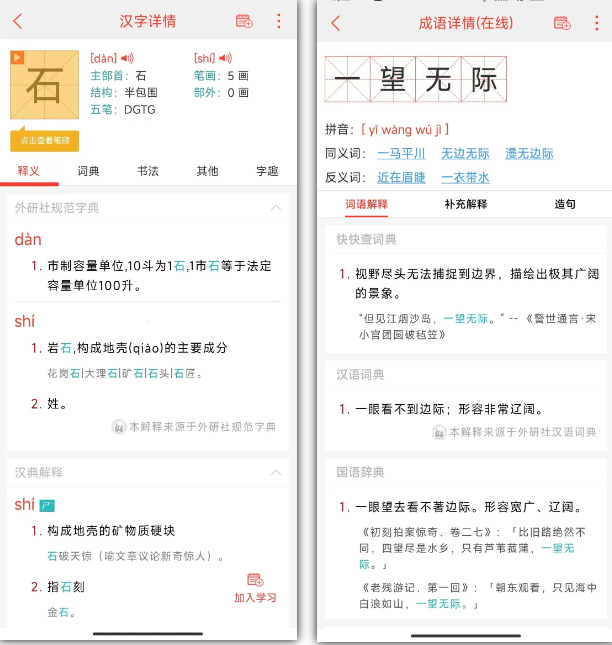Collapse the 外研社规范字典 section
The width and height of the screenshot is (612, 645).
tap(276, 208)
